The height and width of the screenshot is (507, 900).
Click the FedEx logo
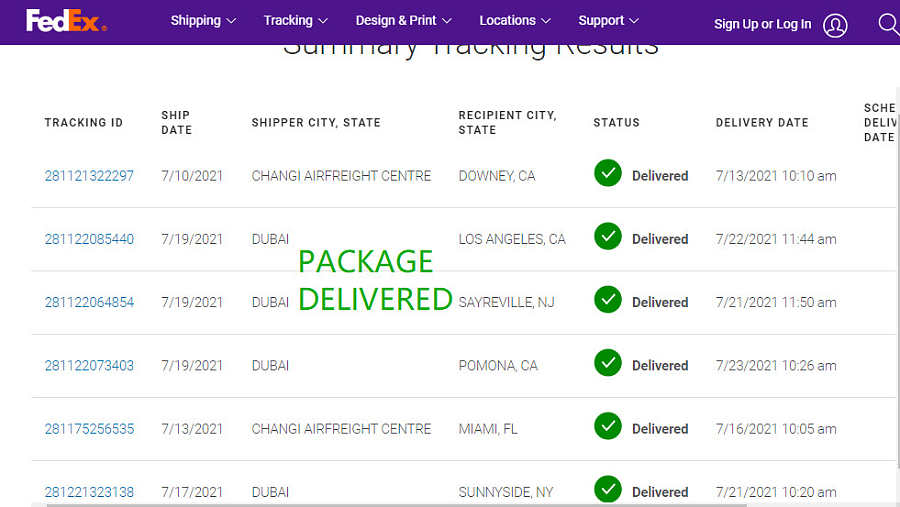[x=67, y=21]
